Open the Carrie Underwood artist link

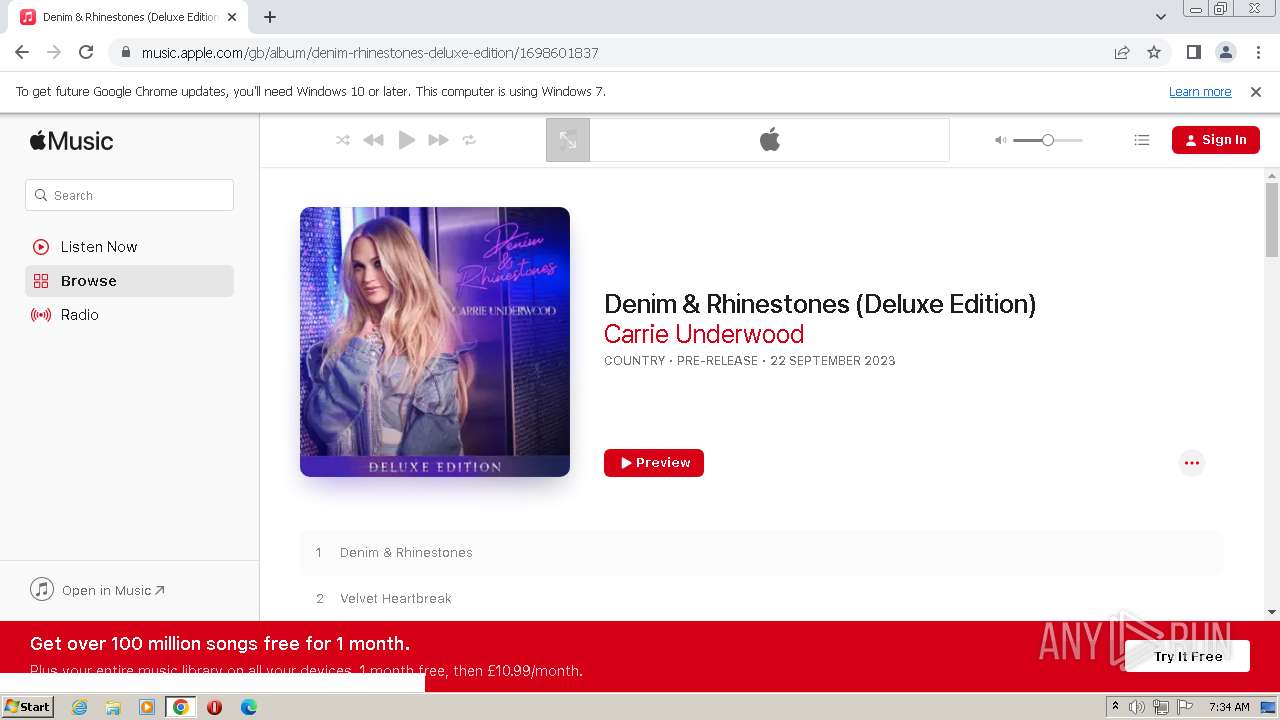click(704, 334)
